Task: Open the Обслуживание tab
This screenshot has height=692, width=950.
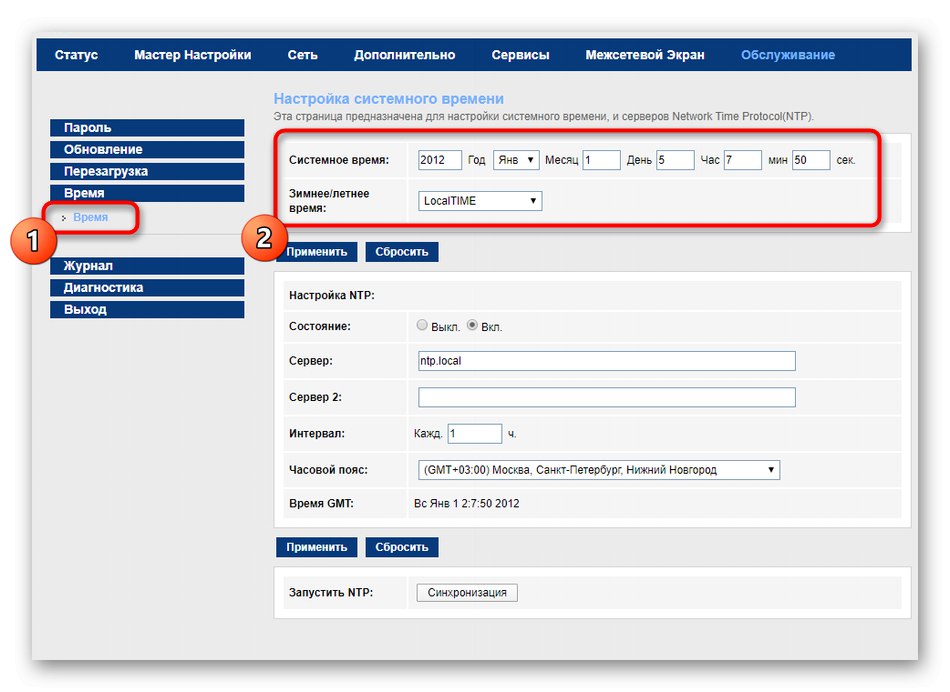Action: tap(788, 55)
